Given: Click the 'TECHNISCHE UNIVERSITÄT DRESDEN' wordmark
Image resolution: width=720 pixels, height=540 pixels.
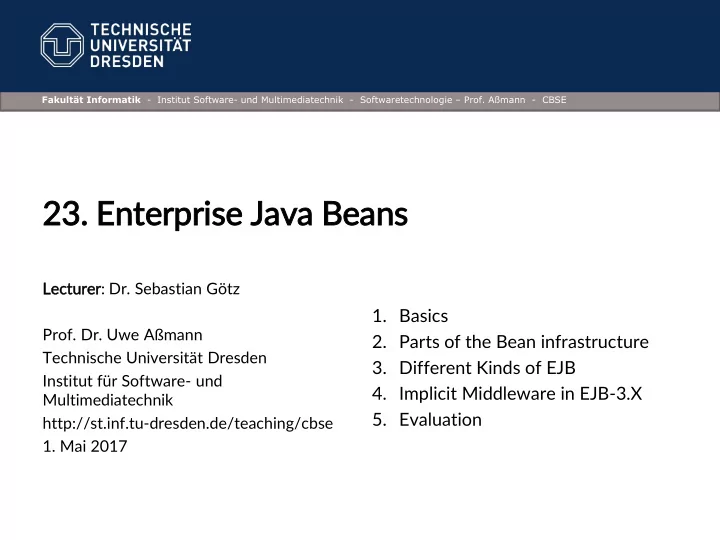Looking at the screenshot, I should [141, 45].
